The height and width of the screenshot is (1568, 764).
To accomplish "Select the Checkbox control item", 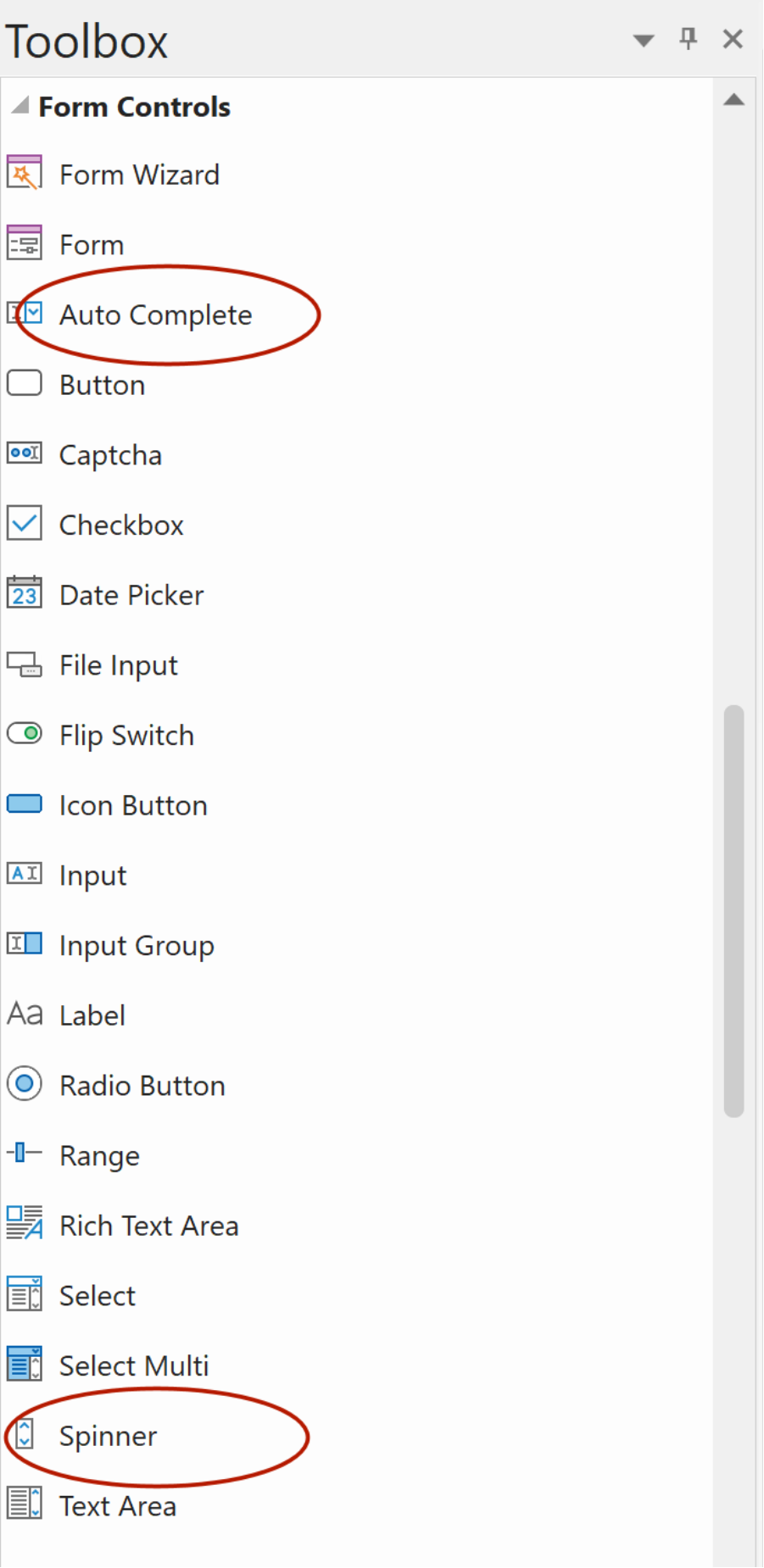I will pos(121,525).
